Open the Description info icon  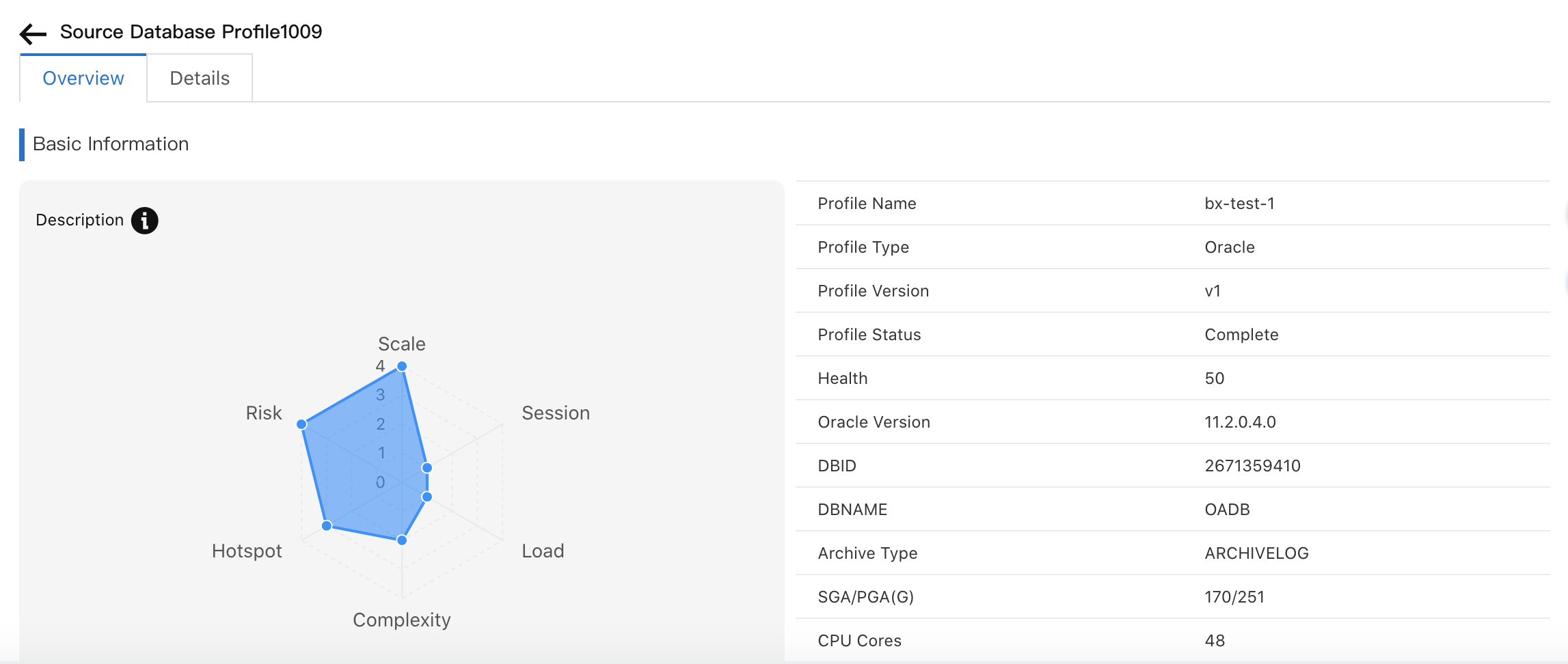click(x=145, y=221)
